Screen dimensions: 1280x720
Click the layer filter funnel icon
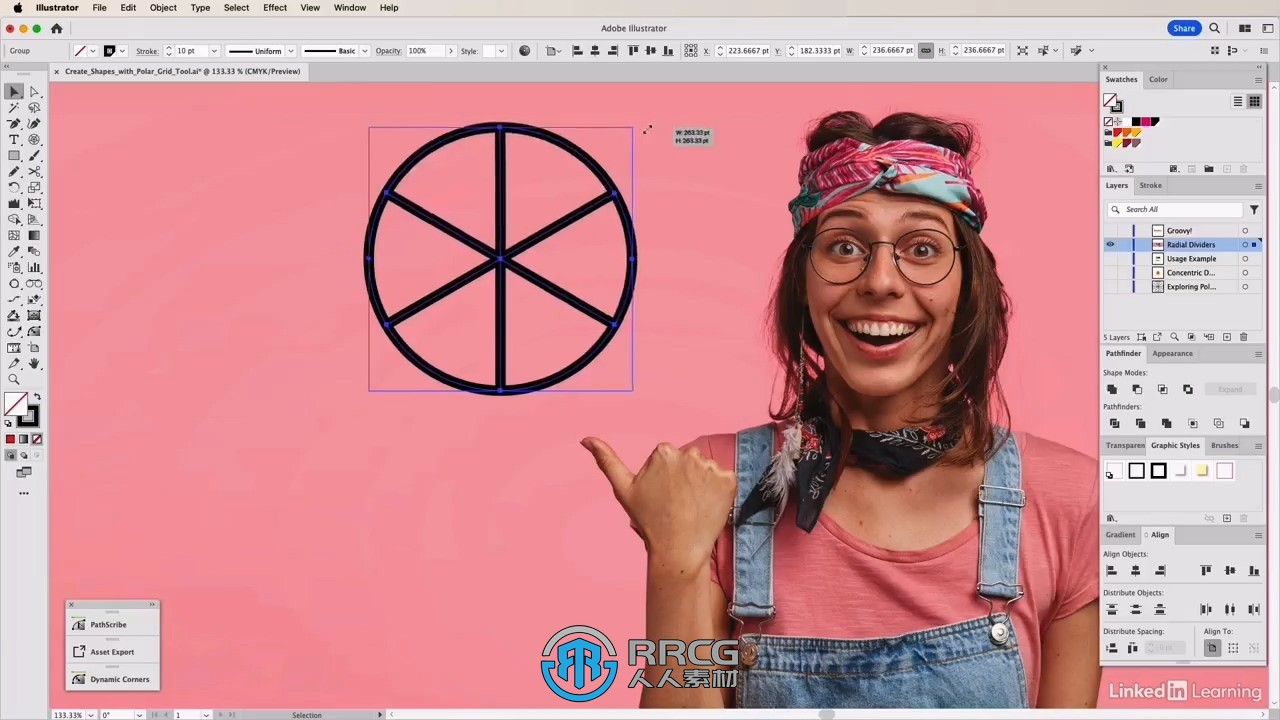pos(1254,209)
